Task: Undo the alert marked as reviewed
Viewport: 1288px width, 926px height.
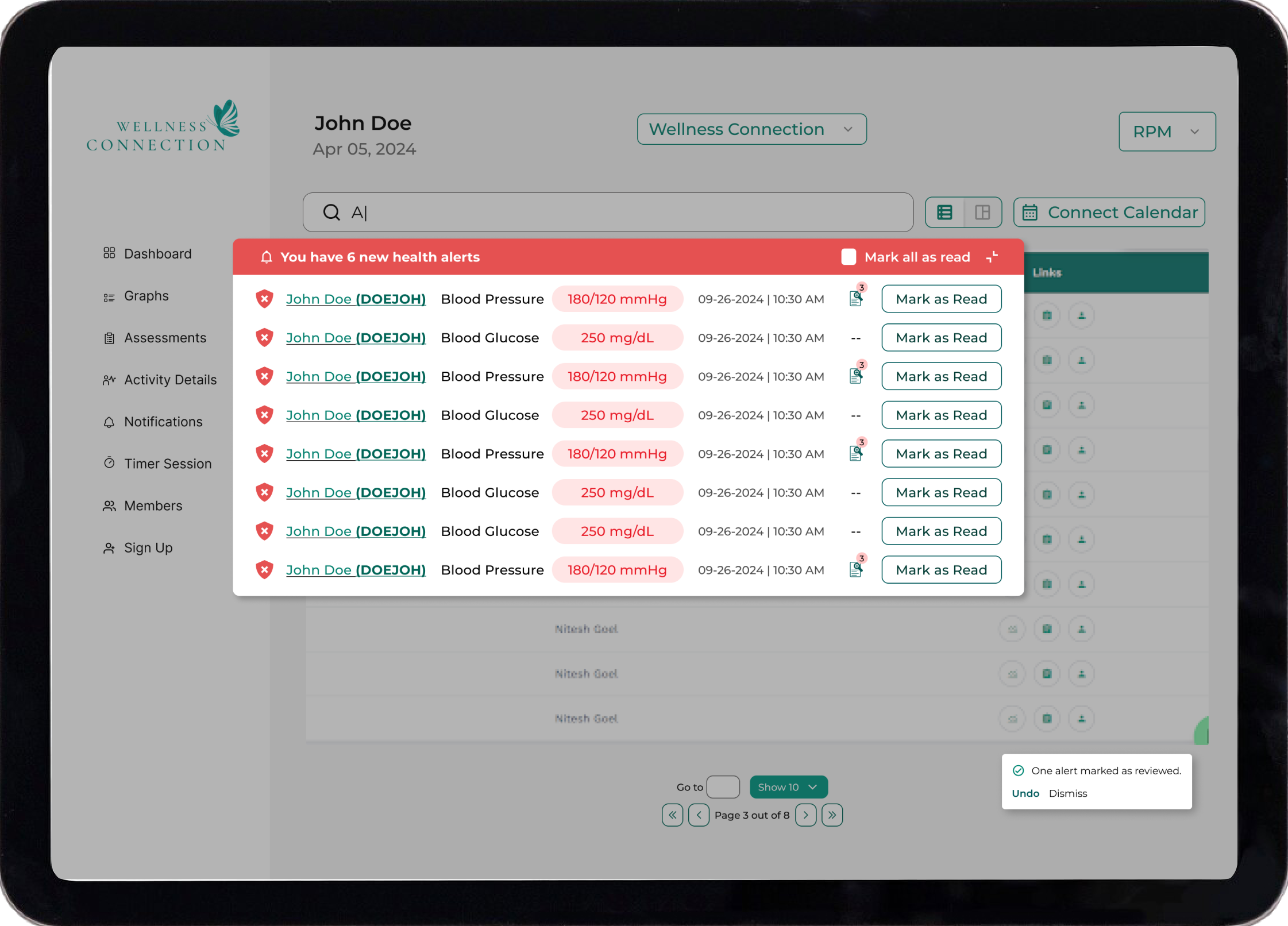Action: (x=1025, y=793)
